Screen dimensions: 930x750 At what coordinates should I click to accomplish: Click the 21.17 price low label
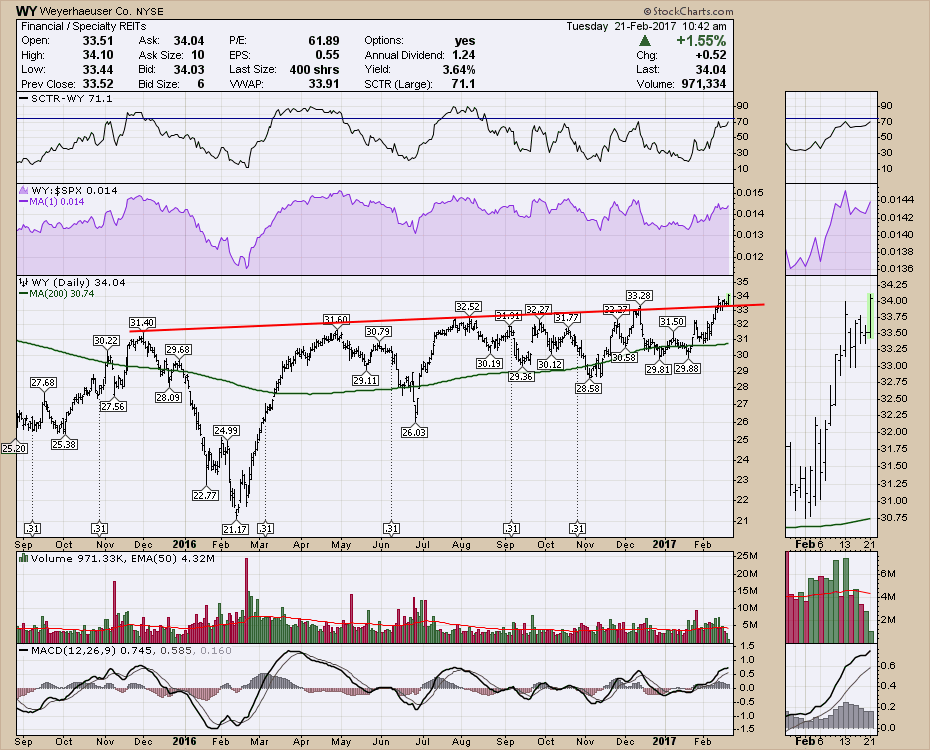(235, 529)
